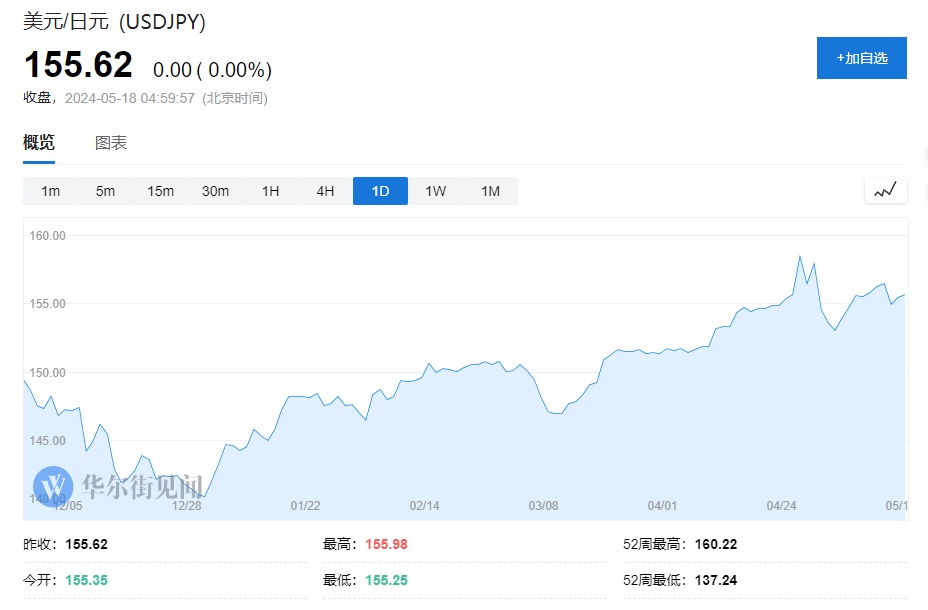Click the chart peak near 04/24
The height and width of the screenshot is (610, 928).
800,257
